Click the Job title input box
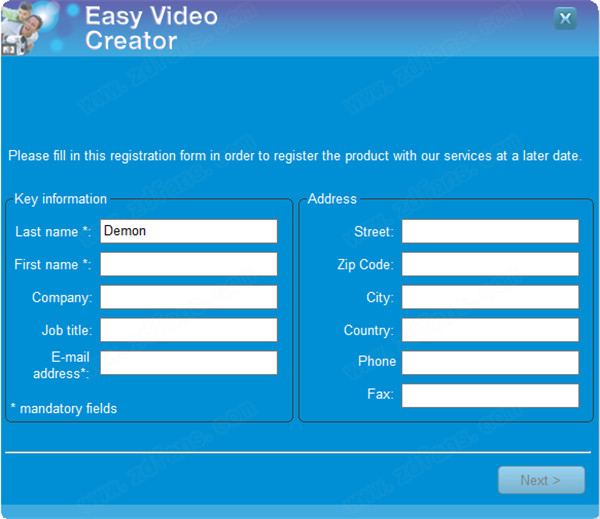The height and width of the screenshot is (519, 600). pyautogui.click(x=189, y=330)
